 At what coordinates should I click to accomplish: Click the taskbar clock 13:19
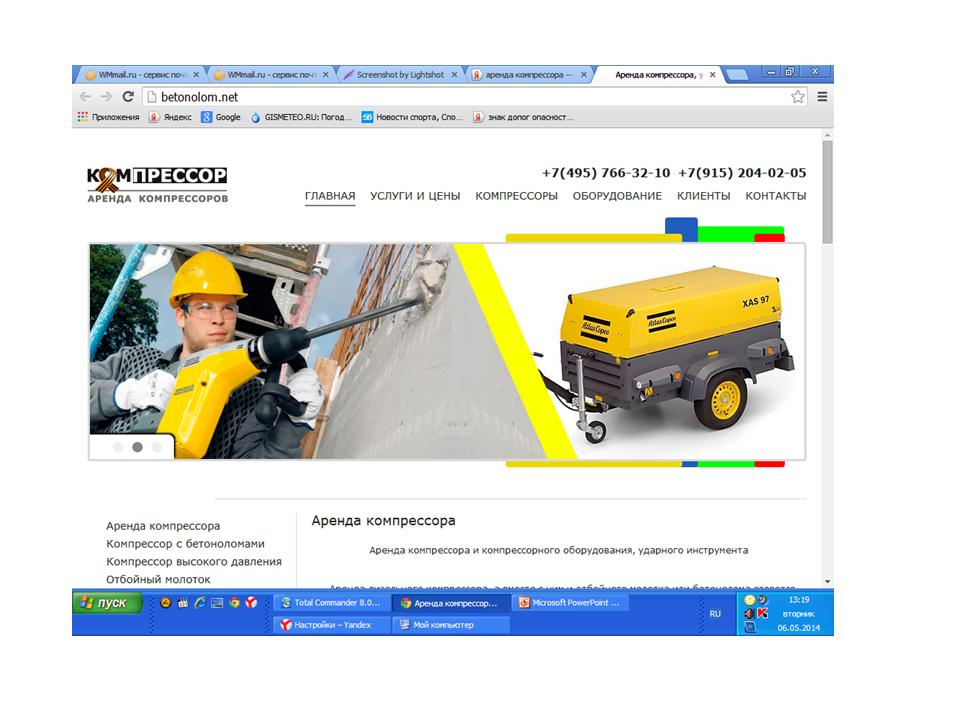coord(798,599)
